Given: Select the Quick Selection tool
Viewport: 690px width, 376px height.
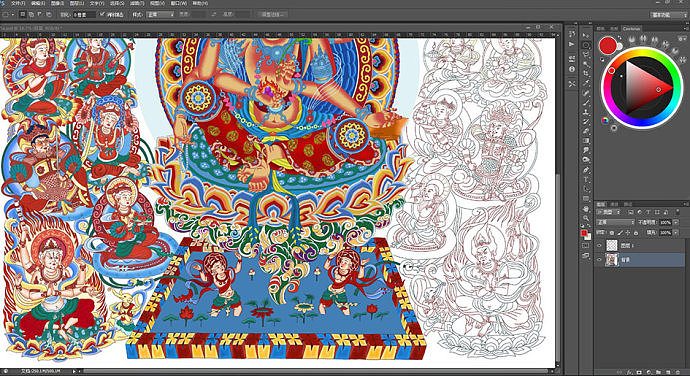Looking at the screenshot, I should click(x=586, y=63).
